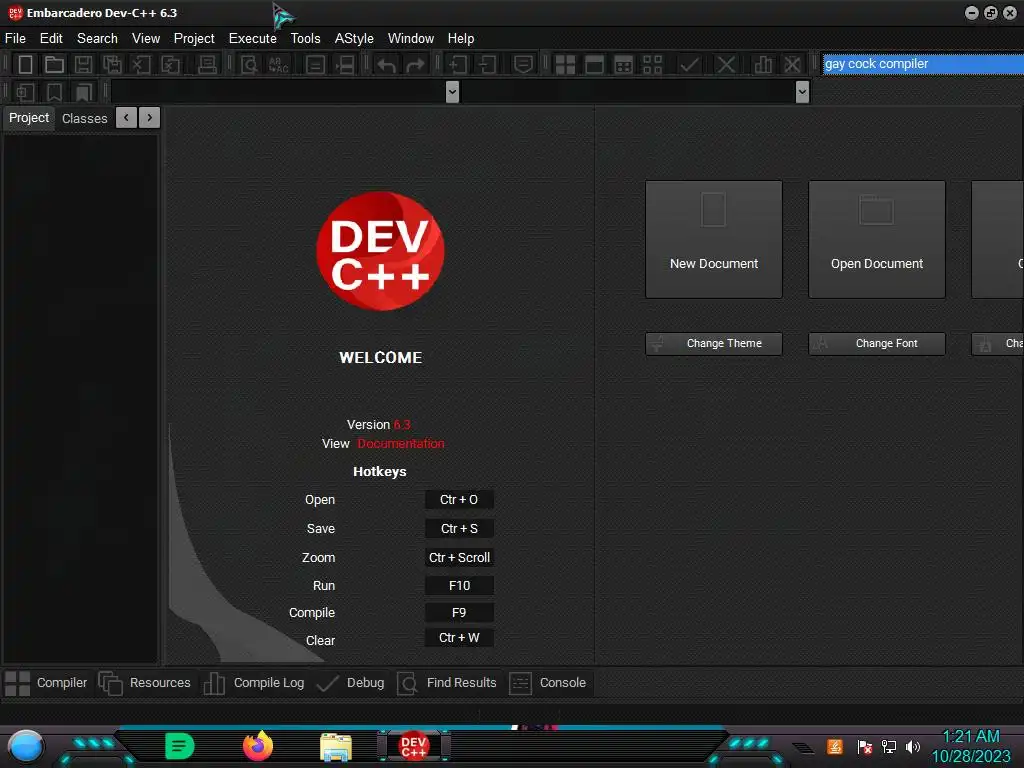Open the Compile Log bottom tab

pos(254,683)
